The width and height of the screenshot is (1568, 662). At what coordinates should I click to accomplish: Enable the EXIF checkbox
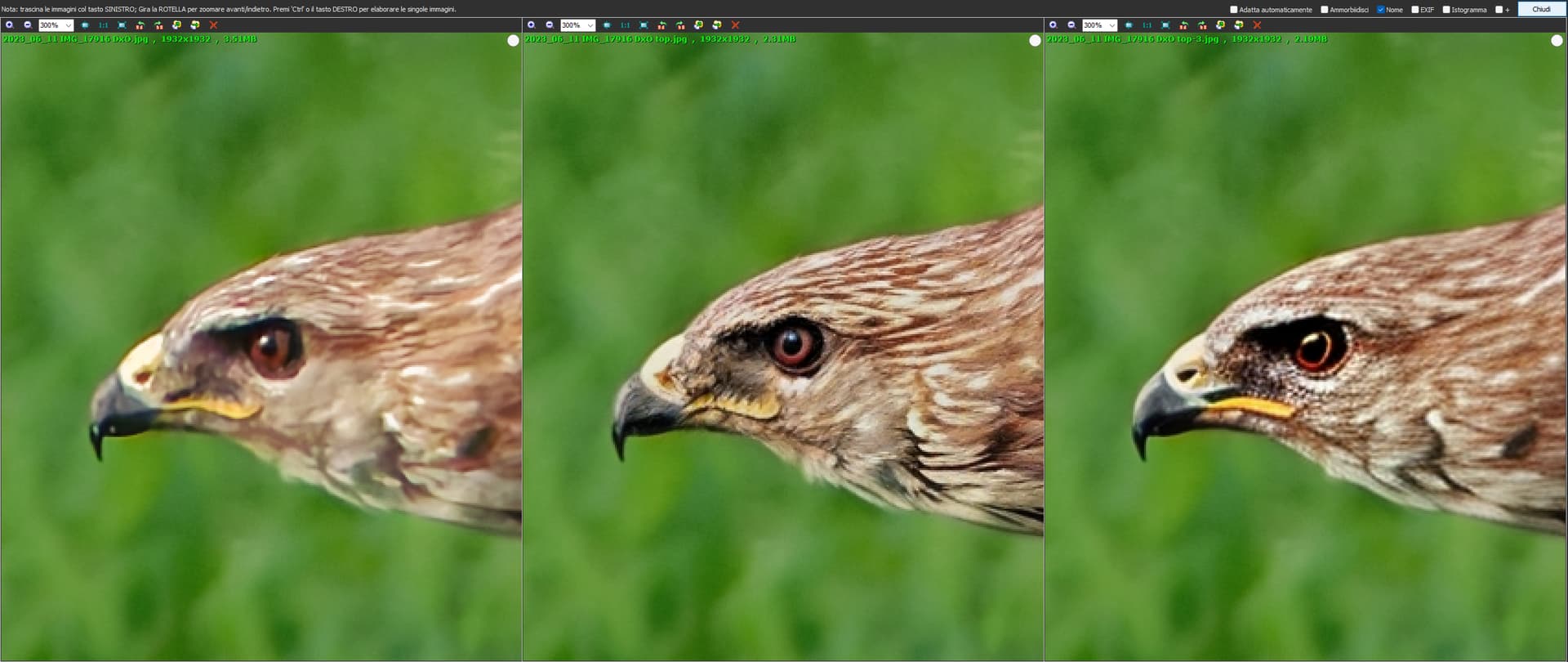click(x=1415, y=10)
